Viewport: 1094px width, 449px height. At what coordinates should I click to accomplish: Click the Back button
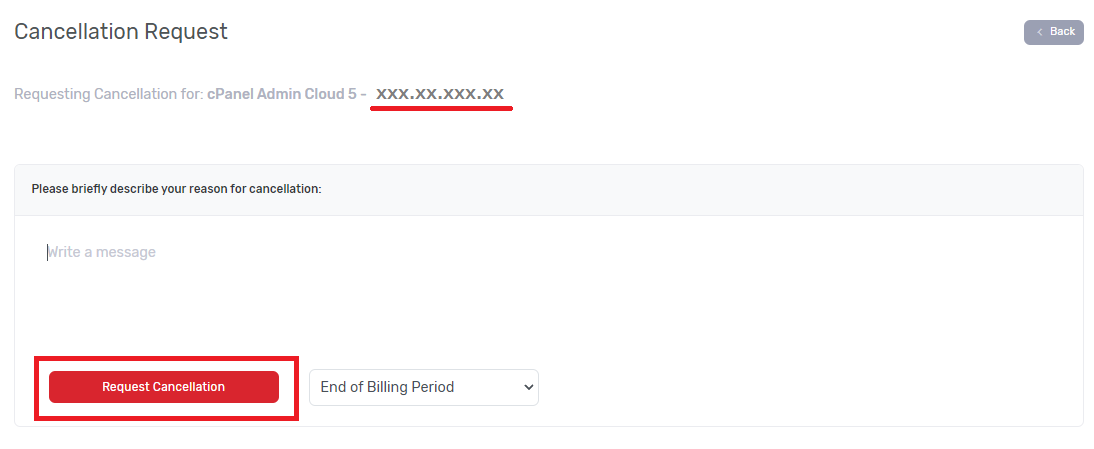coord(1053,32)
